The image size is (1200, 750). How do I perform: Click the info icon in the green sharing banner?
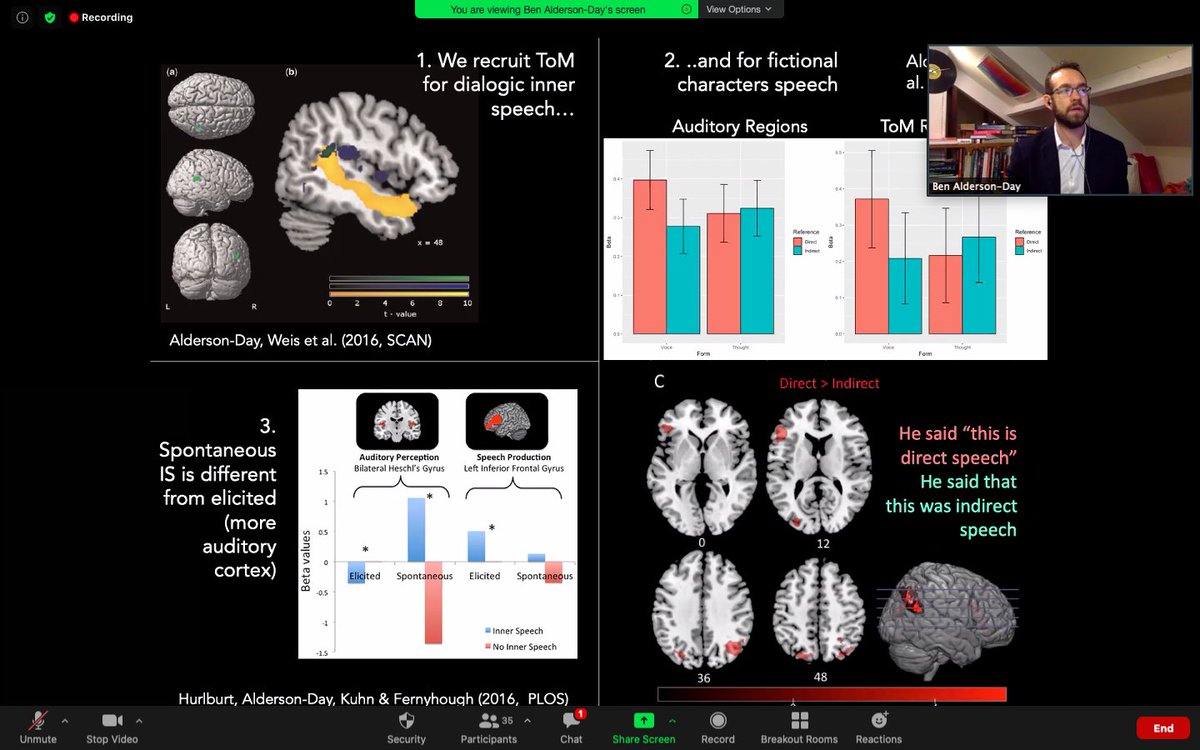coord(686,9)
